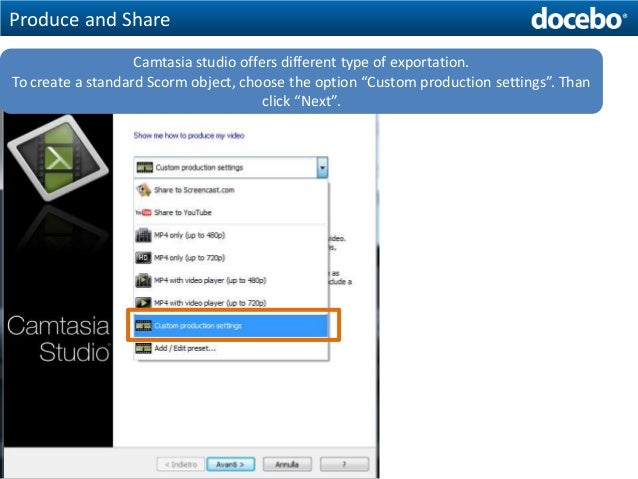Click the YouTube logo icon

click(143, 212)
